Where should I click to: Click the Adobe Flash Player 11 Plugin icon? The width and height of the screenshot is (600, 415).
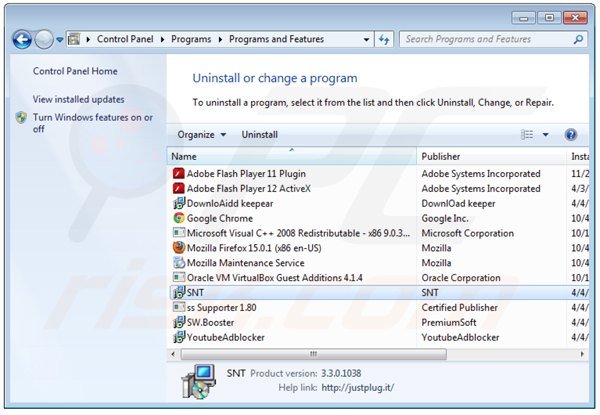click(179, 174)
